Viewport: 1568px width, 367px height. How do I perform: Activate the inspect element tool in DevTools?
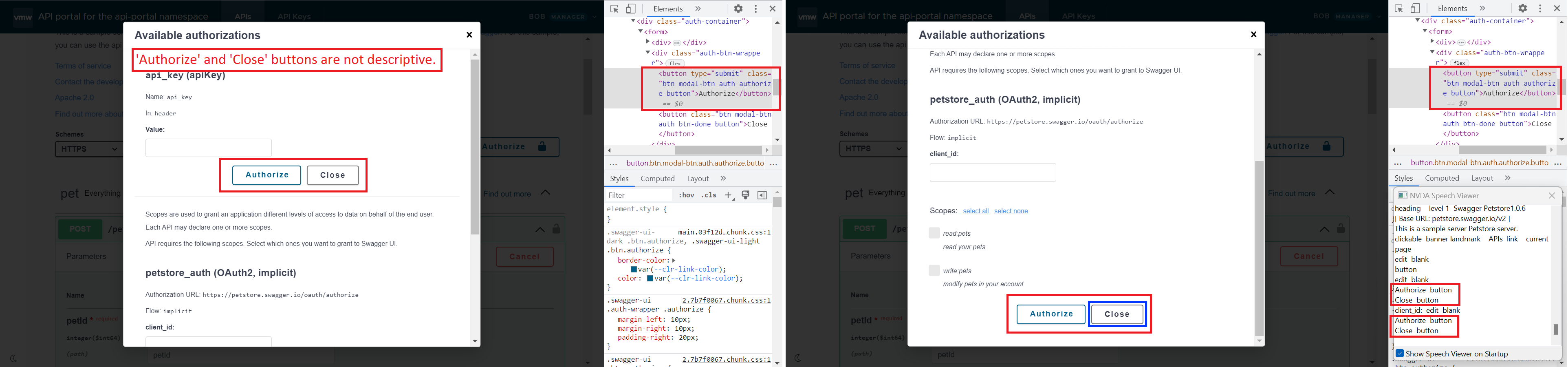[615, 9]
